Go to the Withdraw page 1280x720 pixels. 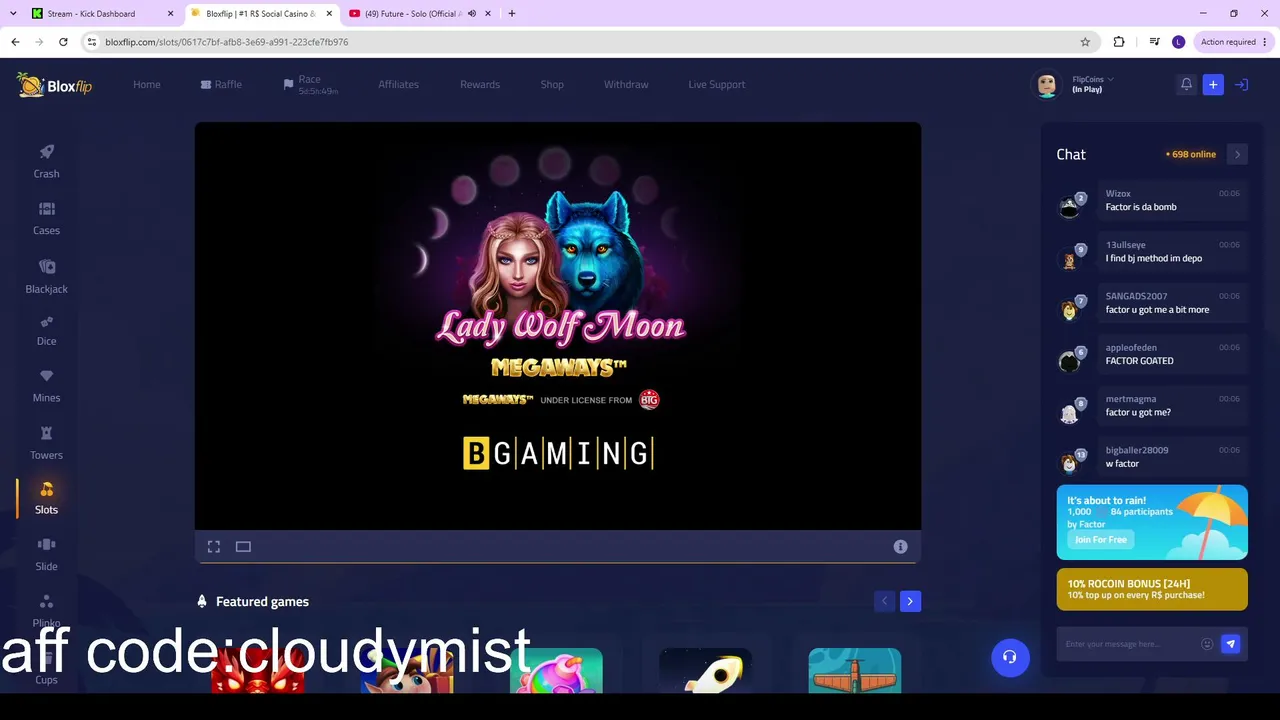[x=626, y=85]
